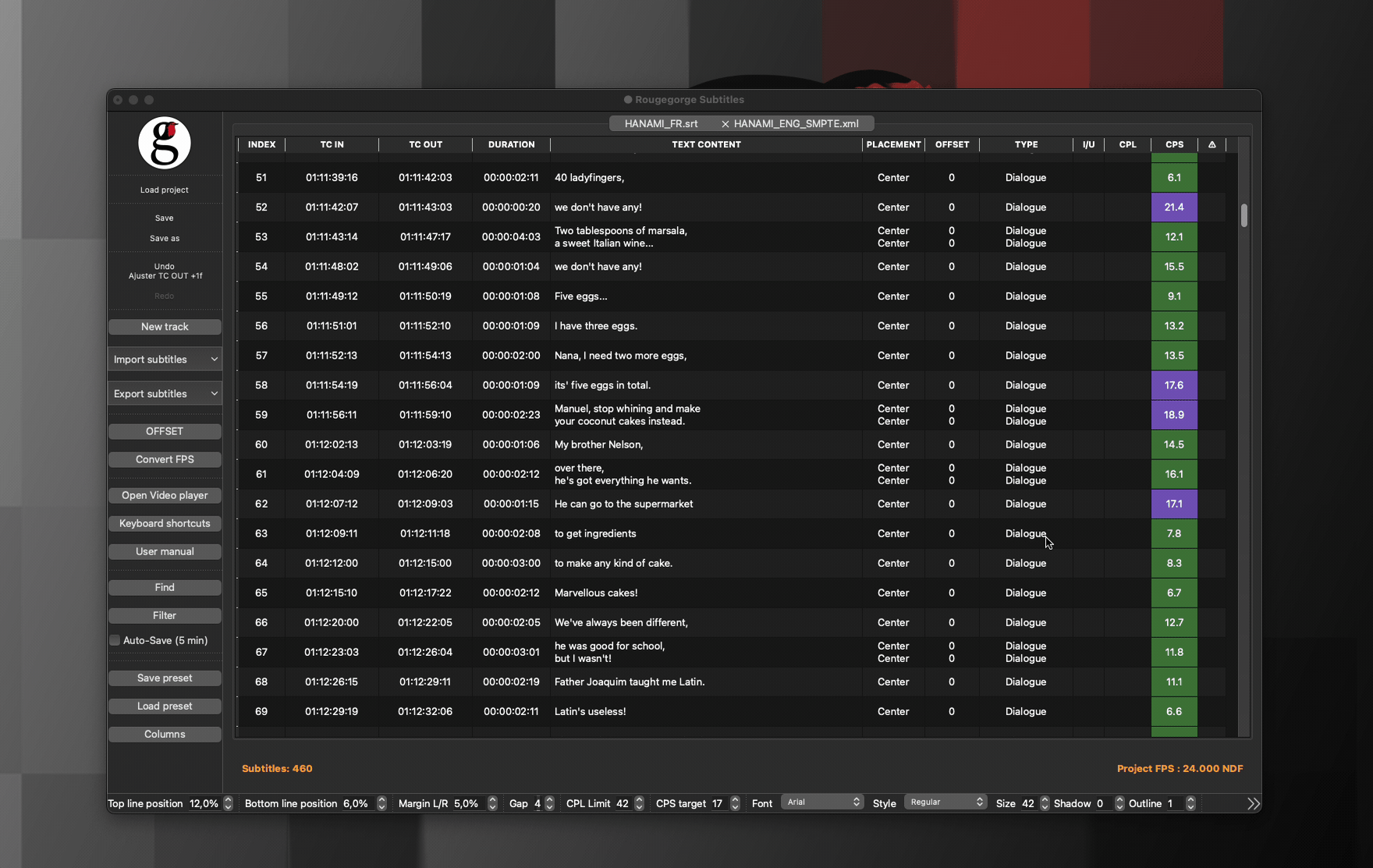This screenshot has height=868, width=1373.
Task: Click the Top line position stepper
Action: tap(228, 804)
